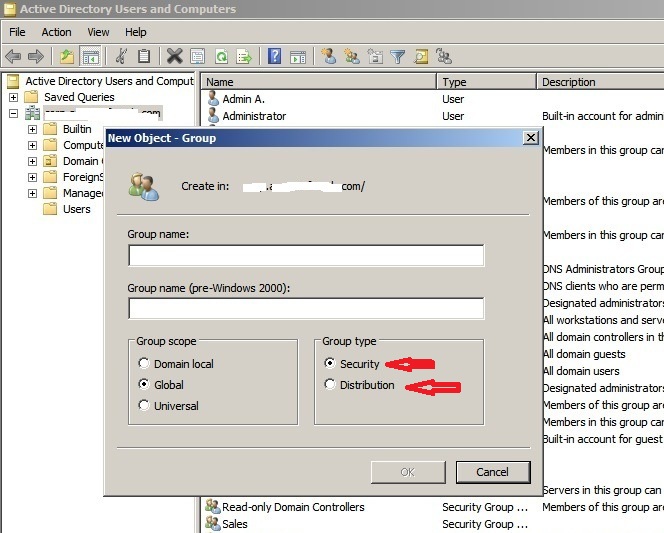
Task: Create new organizational unit via toolbar icon
Action: pyautogui.click(x=375, y=56)
